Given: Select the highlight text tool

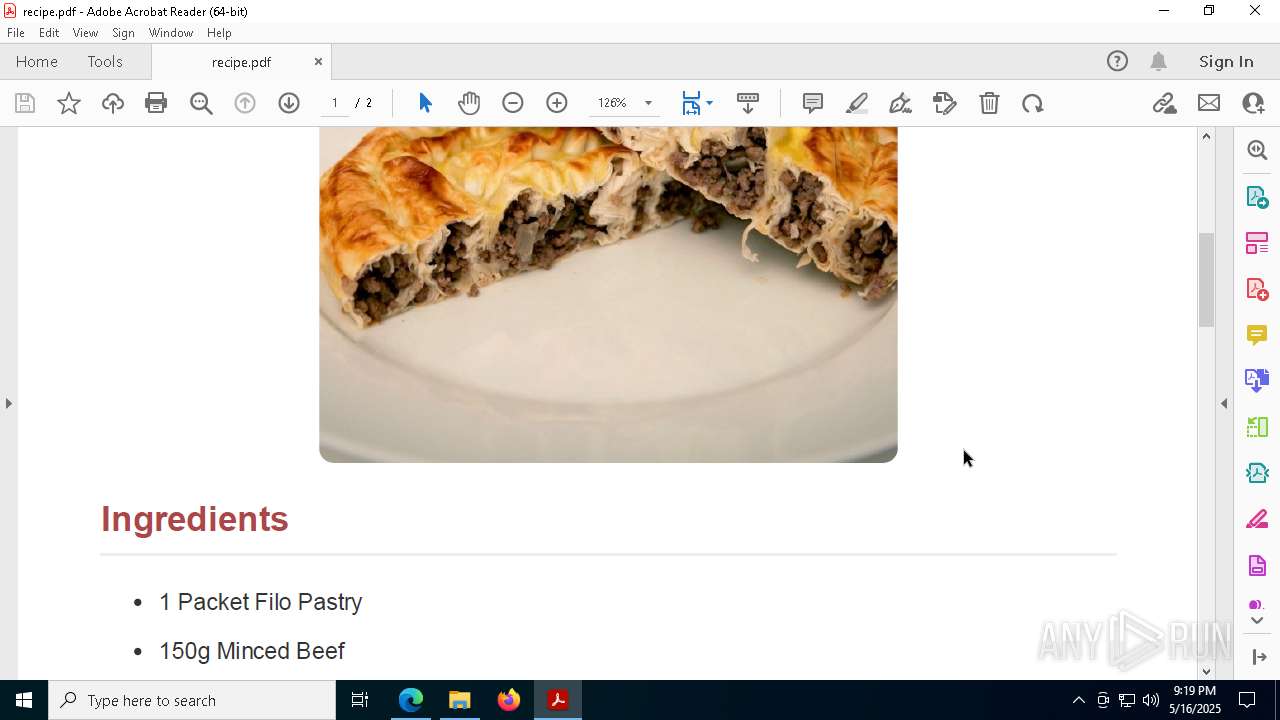Looking at the screenshot, I should click(857, 103).
